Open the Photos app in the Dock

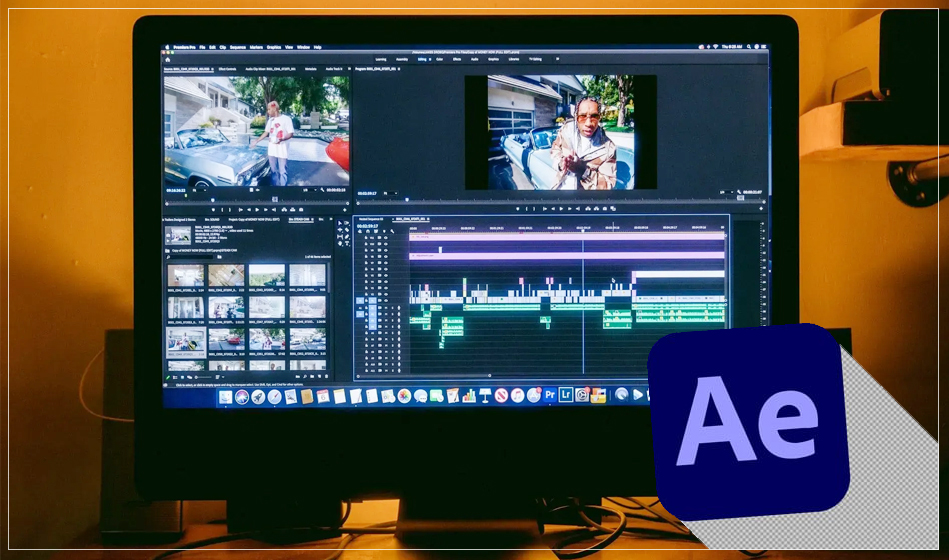pyautogui.click(x=404, y=396)
